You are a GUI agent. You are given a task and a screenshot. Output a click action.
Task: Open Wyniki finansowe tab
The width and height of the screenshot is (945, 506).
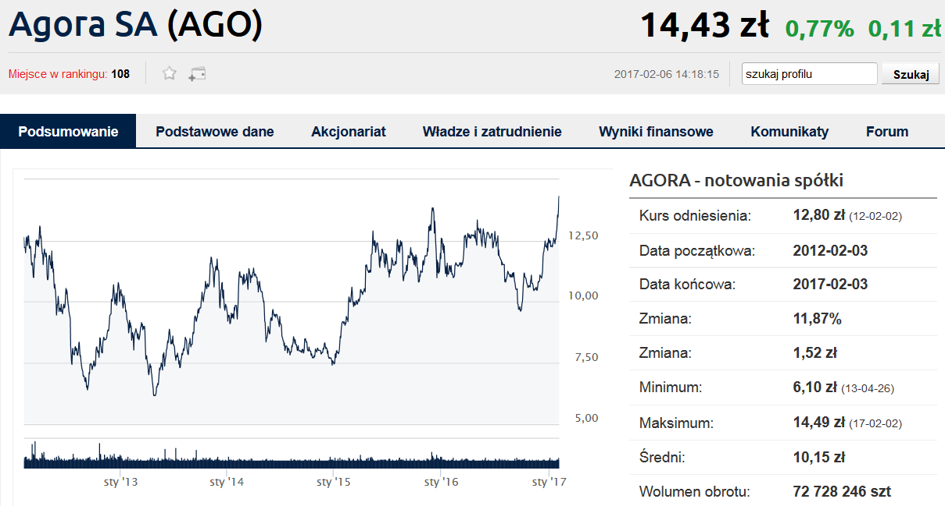(656, 131)
